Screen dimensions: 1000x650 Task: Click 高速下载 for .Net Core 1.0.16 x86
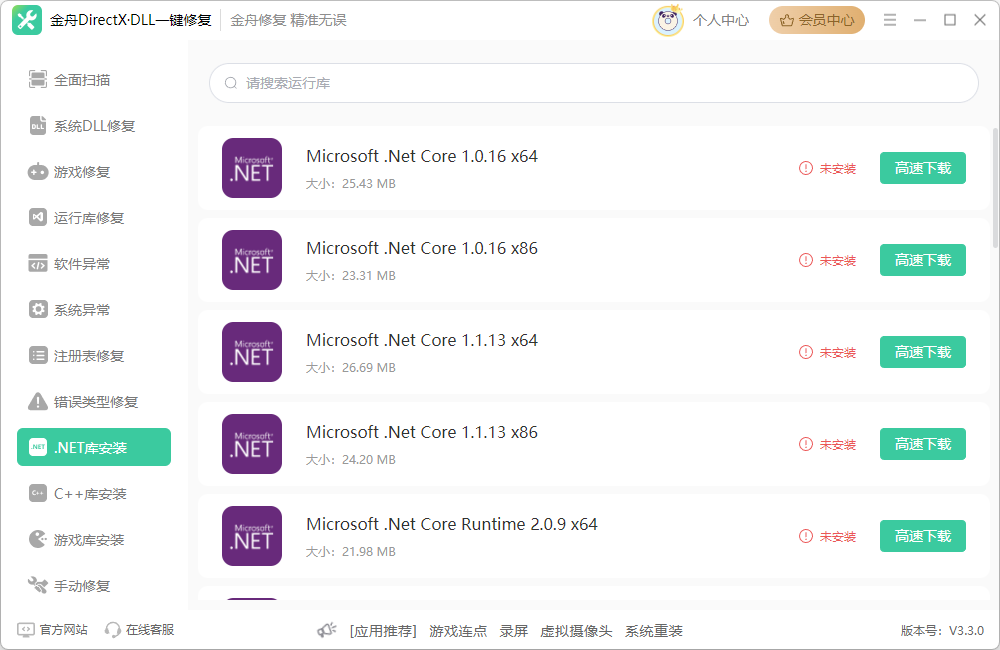tap(922, 260)
